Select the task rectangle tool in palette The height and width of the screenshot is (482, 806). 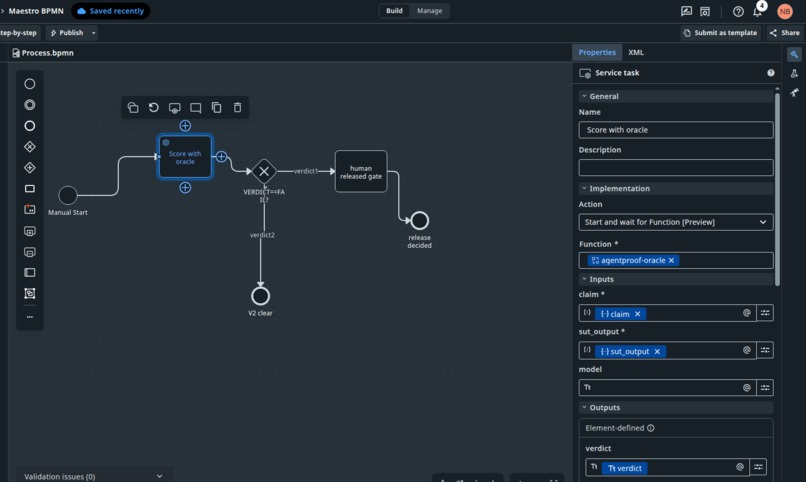(x=30, y=189)
